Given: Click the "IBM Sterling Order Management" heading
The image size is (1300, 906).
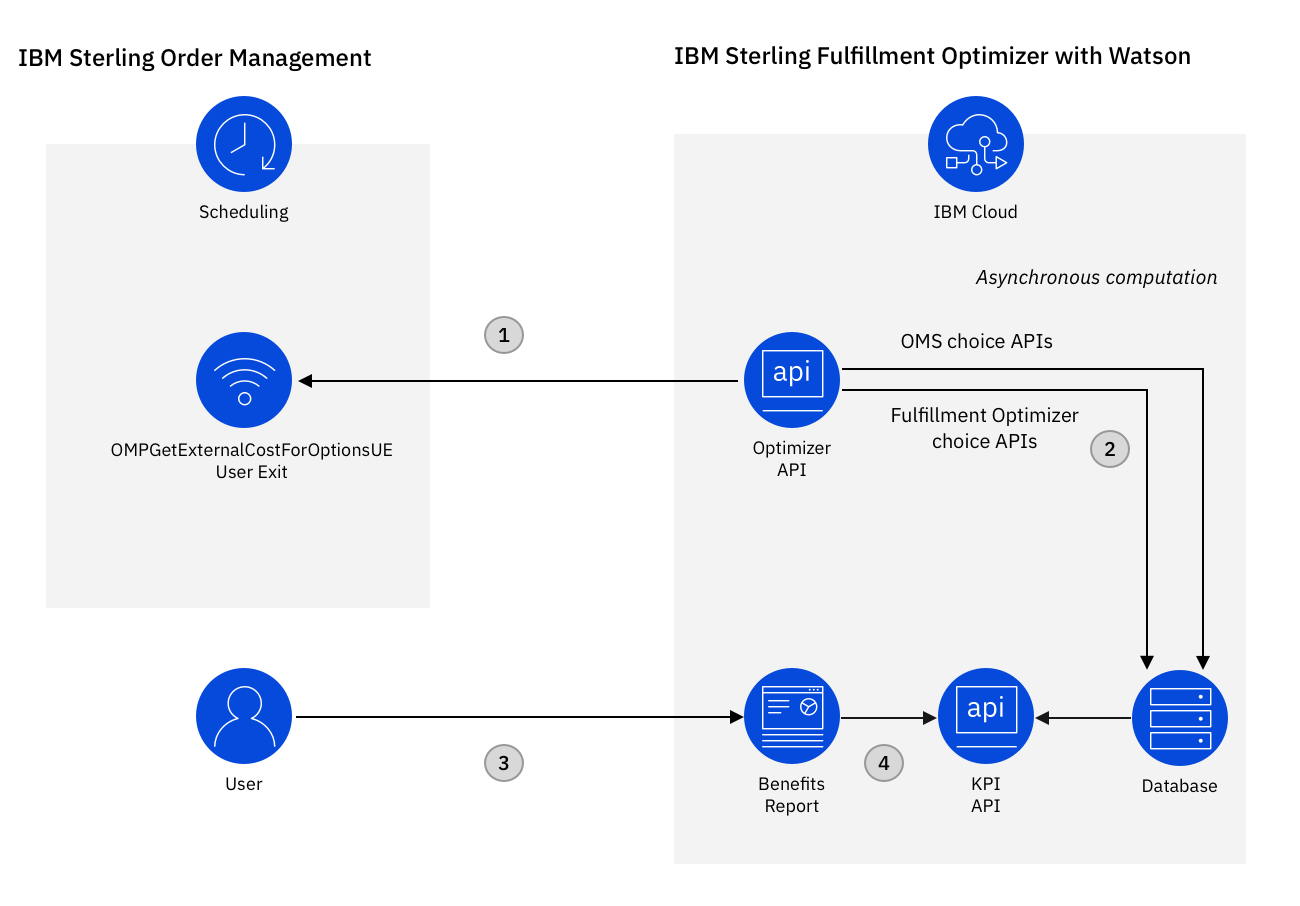Looking at the screenshot, I should pyautogui.click(x=195, y=58).
